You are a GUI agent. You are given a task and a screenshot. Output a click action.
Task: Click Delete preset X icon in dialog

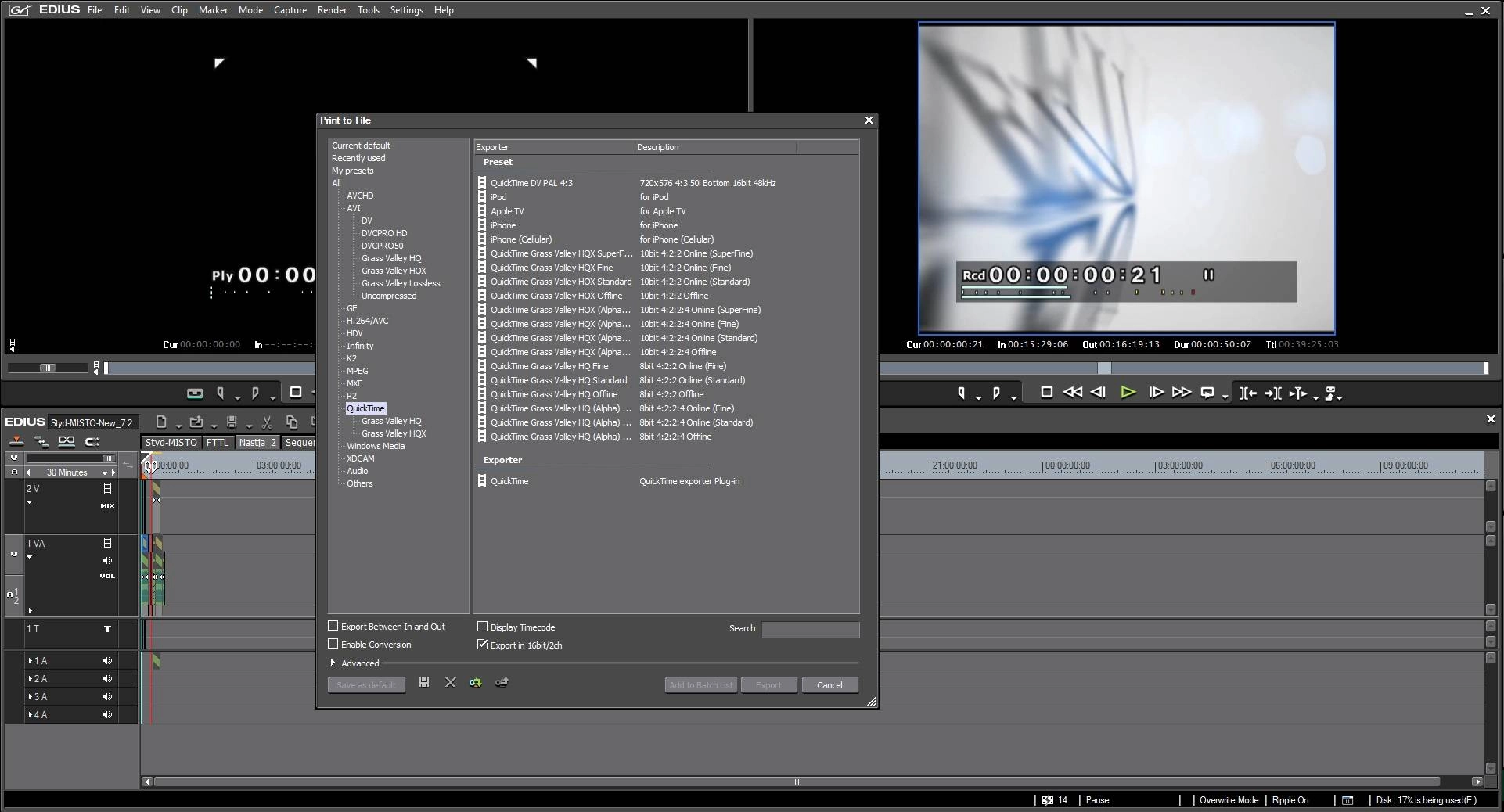450,682
